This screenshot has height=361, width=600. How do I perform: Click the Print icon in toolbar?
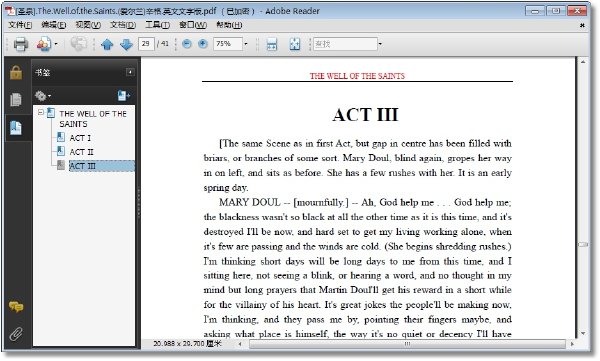click(x=21, y=44)
